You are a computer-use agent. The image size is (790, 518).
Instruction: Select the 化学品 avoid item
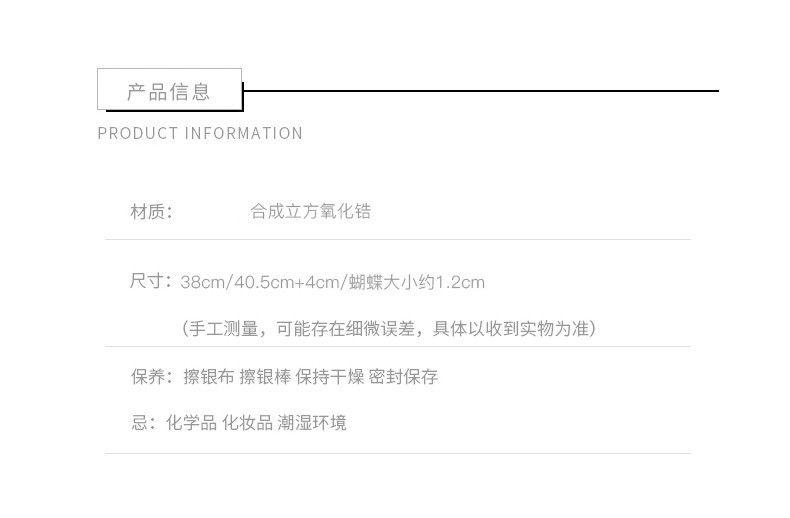pyautogui.click(x=191, y=423)
